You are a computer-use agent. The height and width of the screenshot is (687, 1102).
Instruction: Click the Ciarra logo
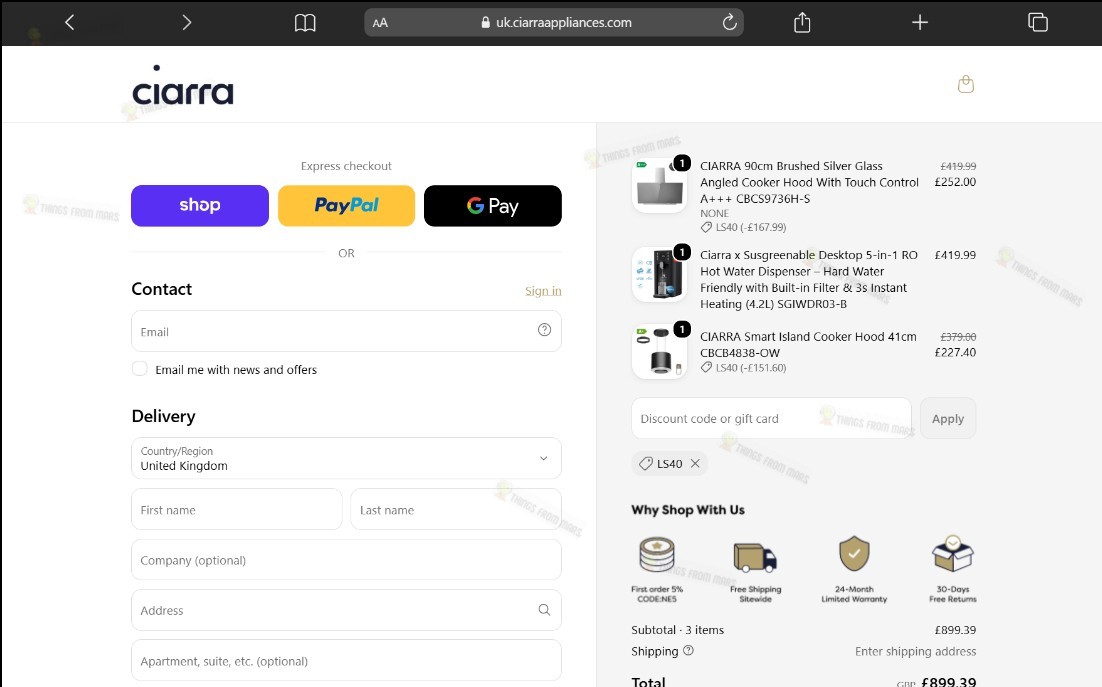click(x=183, y=85)
